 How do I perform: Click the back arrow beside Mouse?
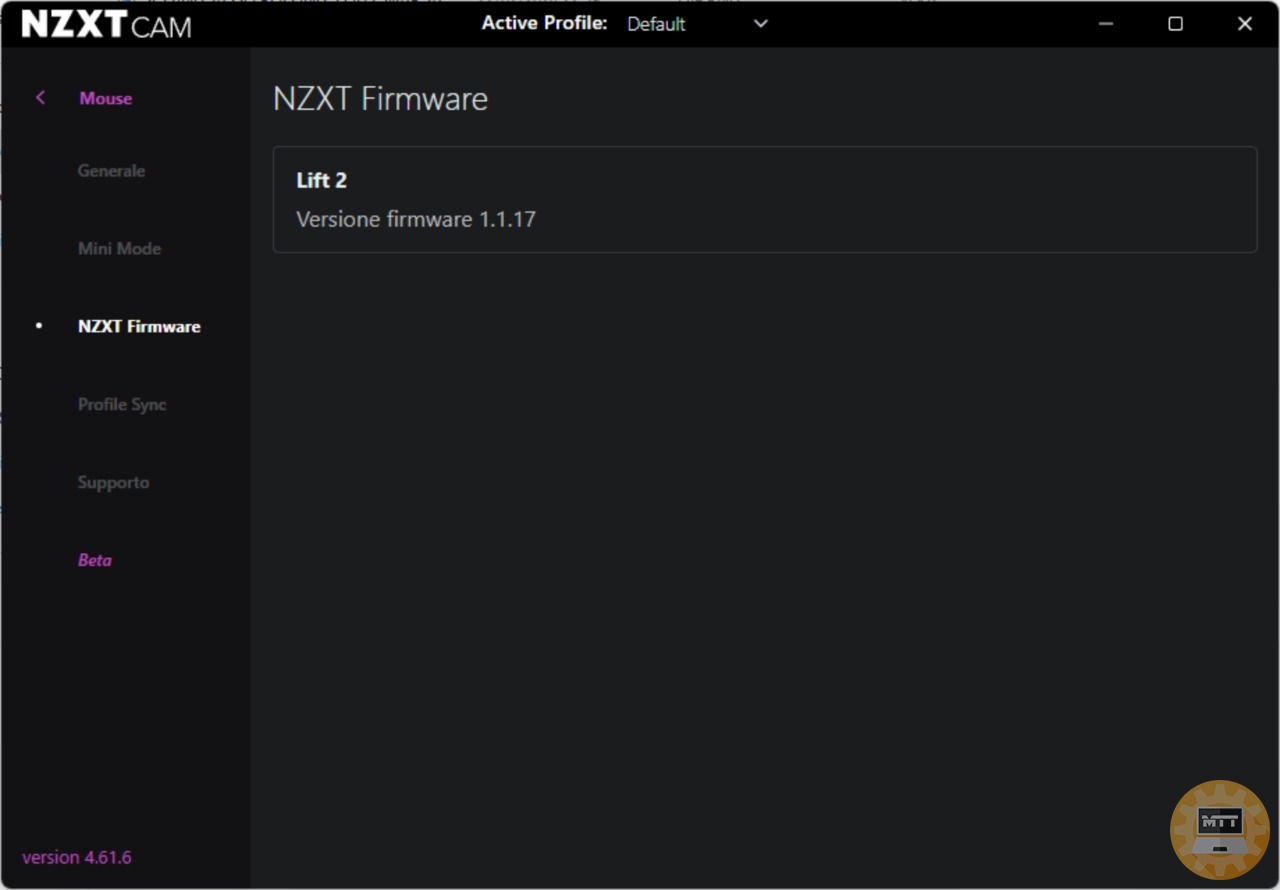pyautogui.click(x=40, y=98)
